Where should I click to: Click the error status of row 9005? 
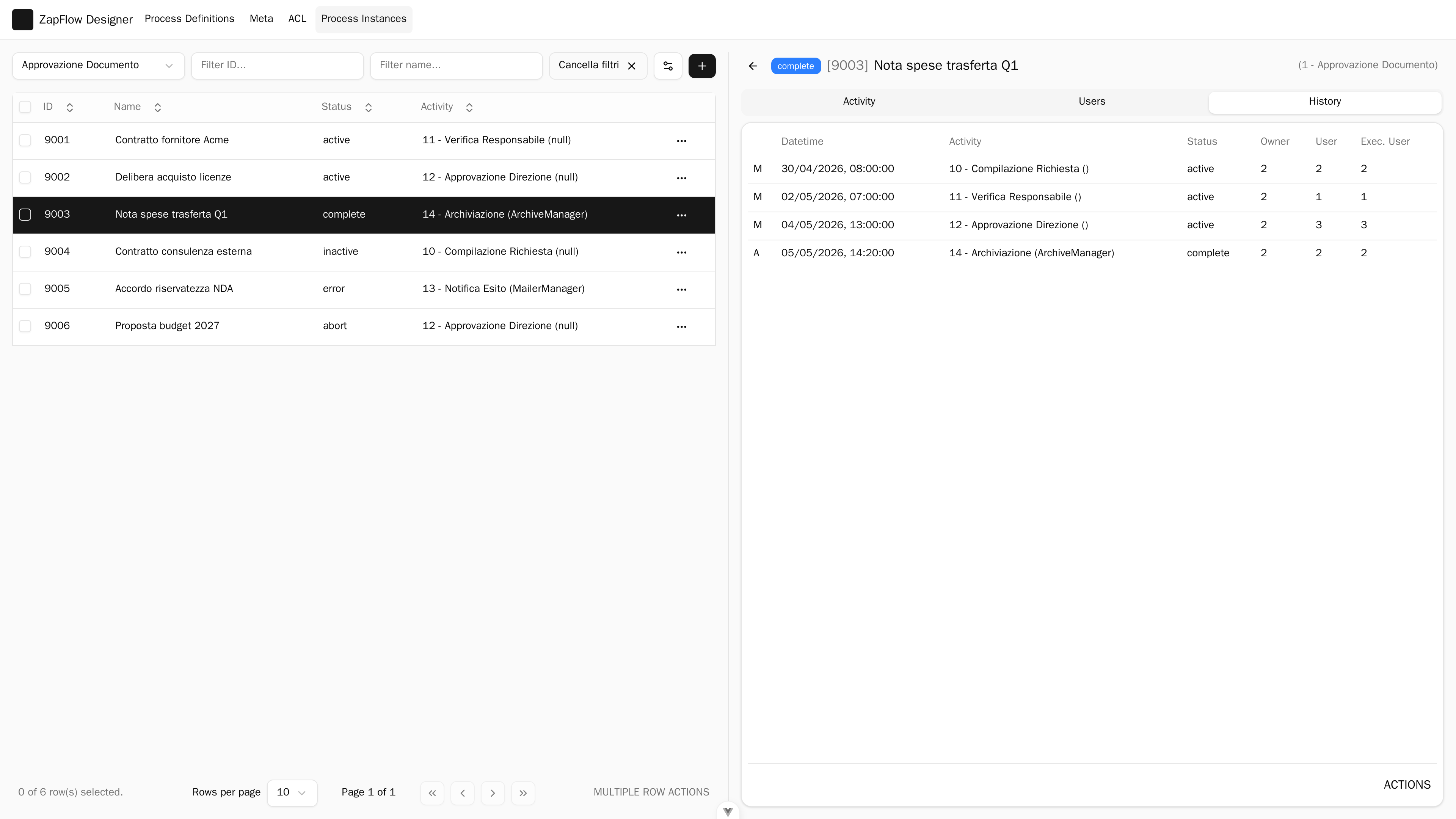tap(334, 289)
